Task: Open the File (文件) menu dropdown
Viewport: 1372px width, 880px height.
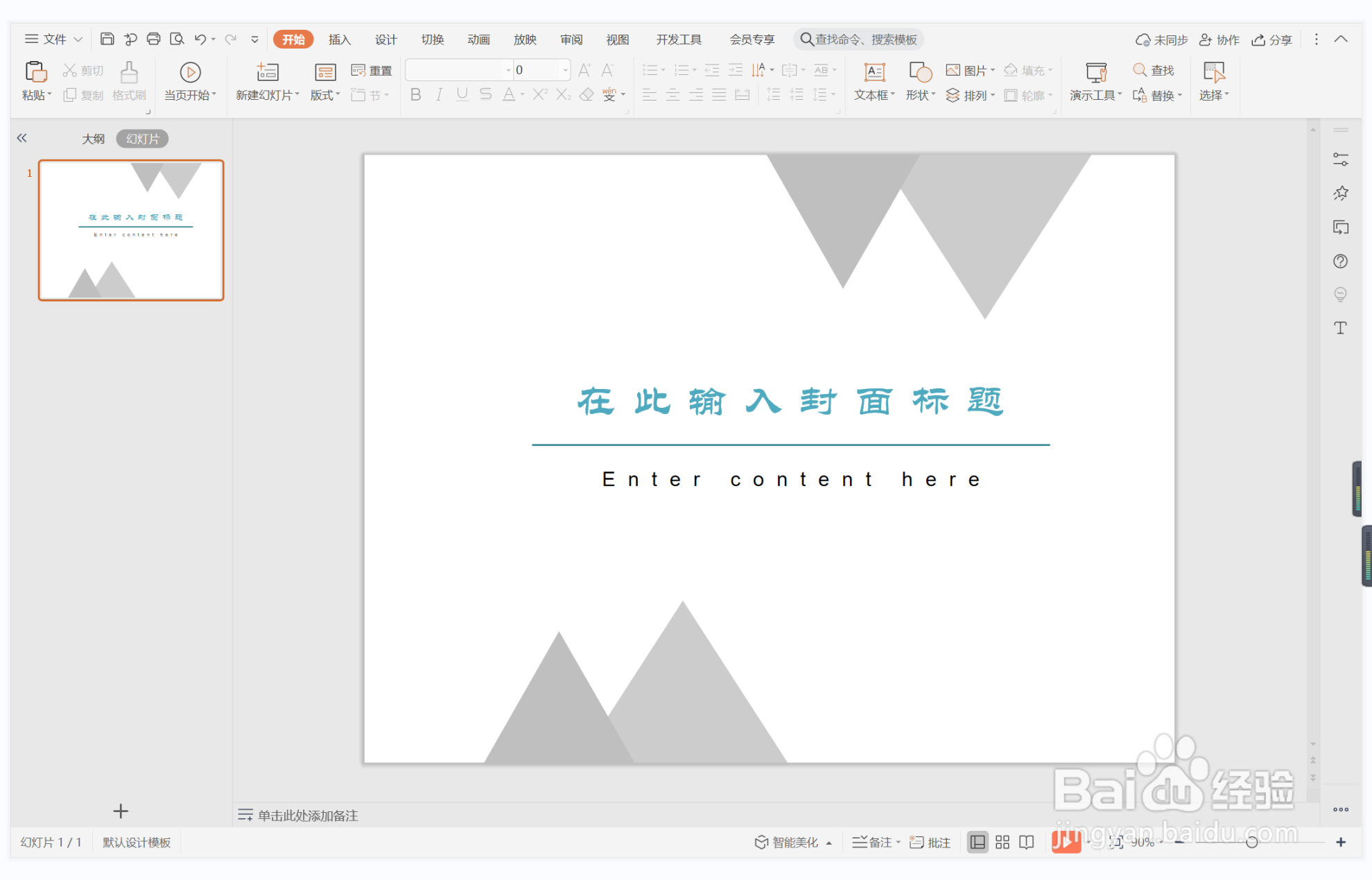Action: click(x=54, y=39)
